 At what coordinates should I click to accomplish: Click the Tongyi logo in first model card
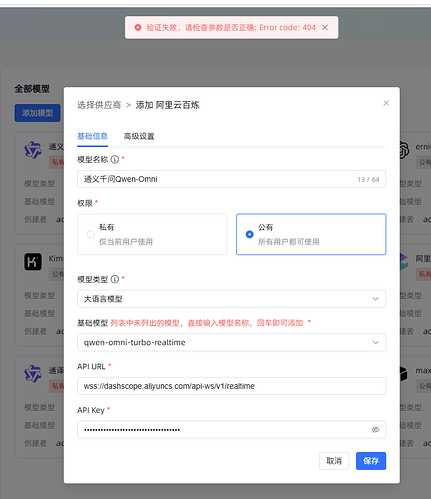point(33,150)
